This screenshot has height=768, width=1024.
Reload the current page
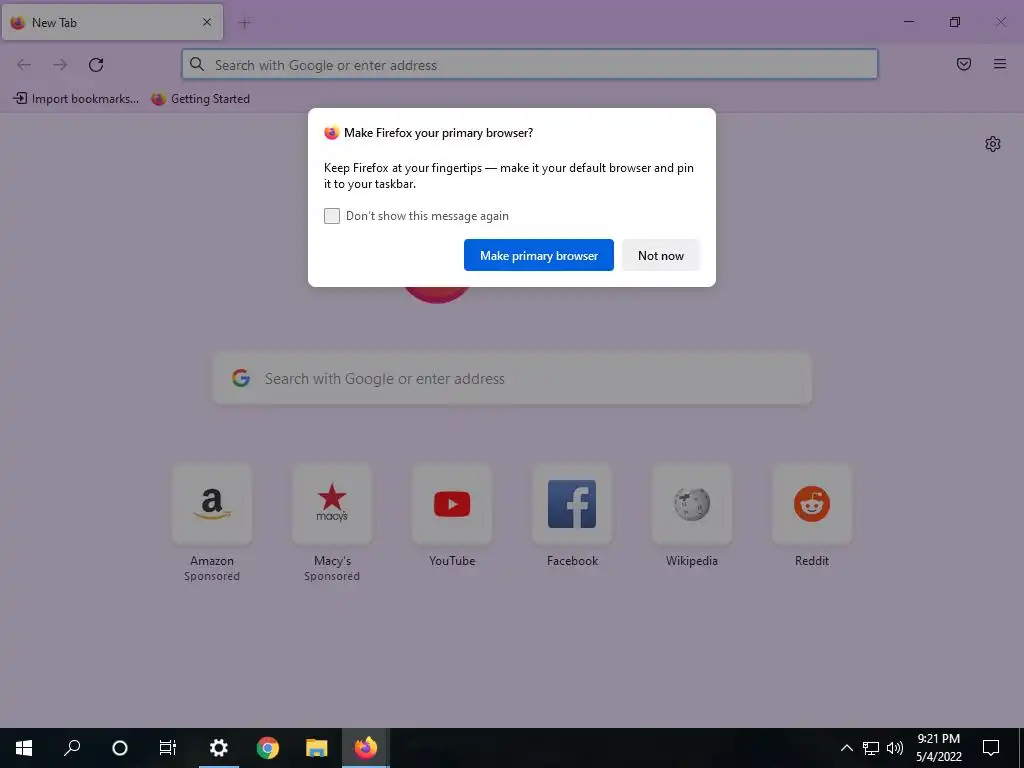pyautogui.click(x=96, y=65)
